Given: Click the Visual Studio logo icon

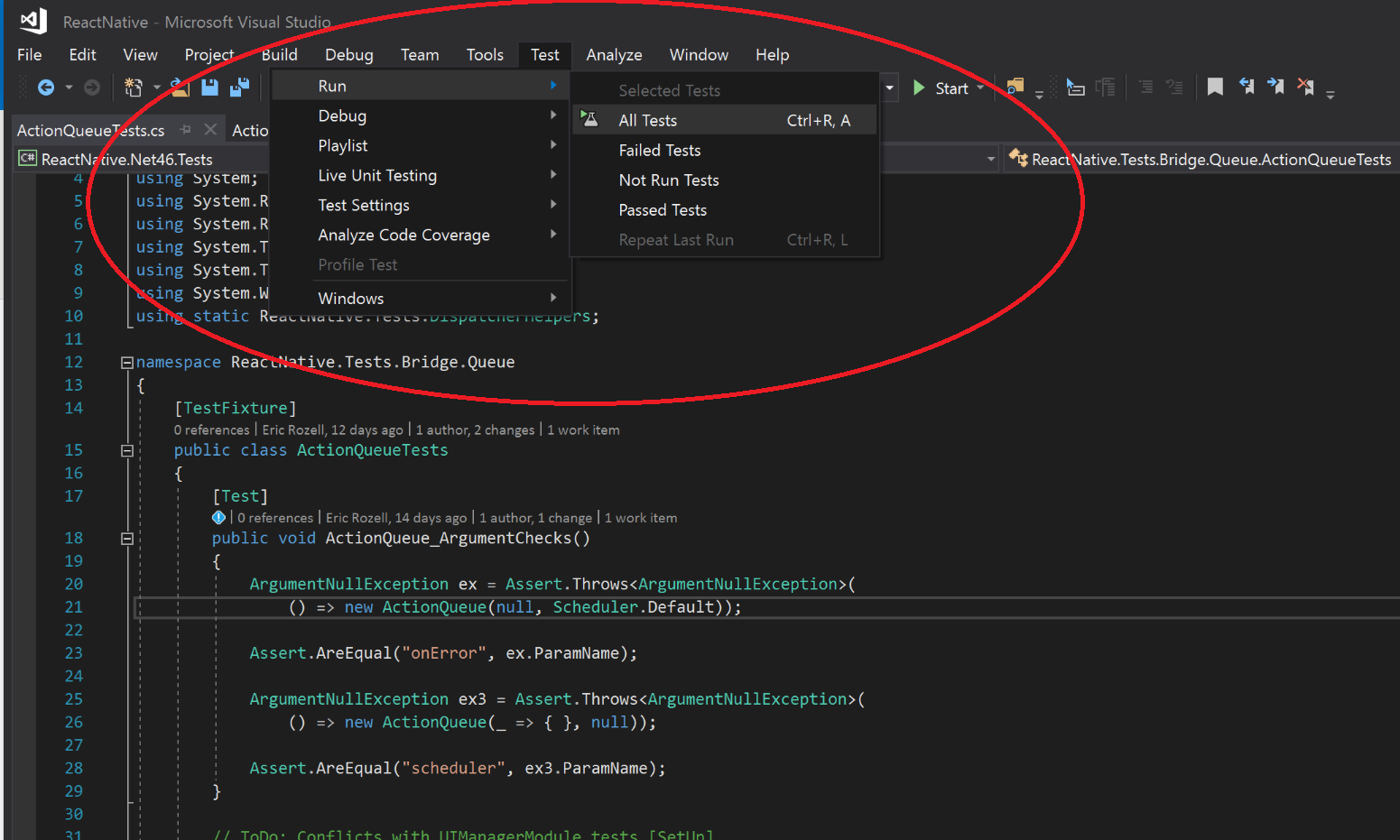Looking at the screenshot, I should click(33, 21).
